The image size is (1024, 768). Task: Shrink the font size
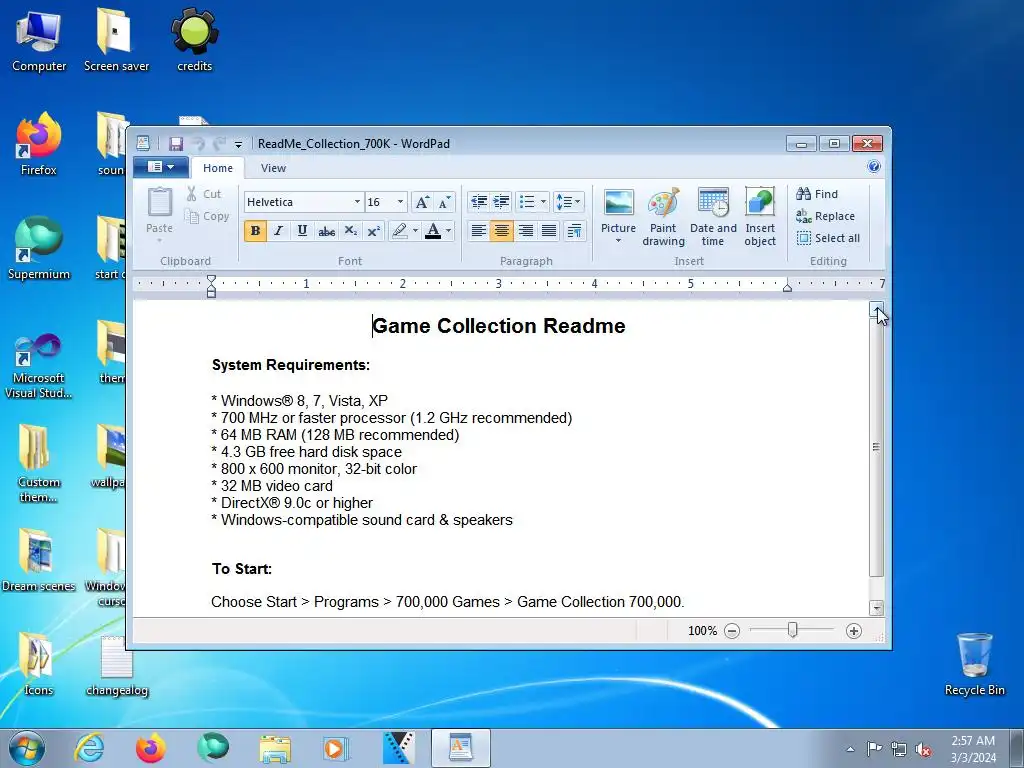point(444,202)
